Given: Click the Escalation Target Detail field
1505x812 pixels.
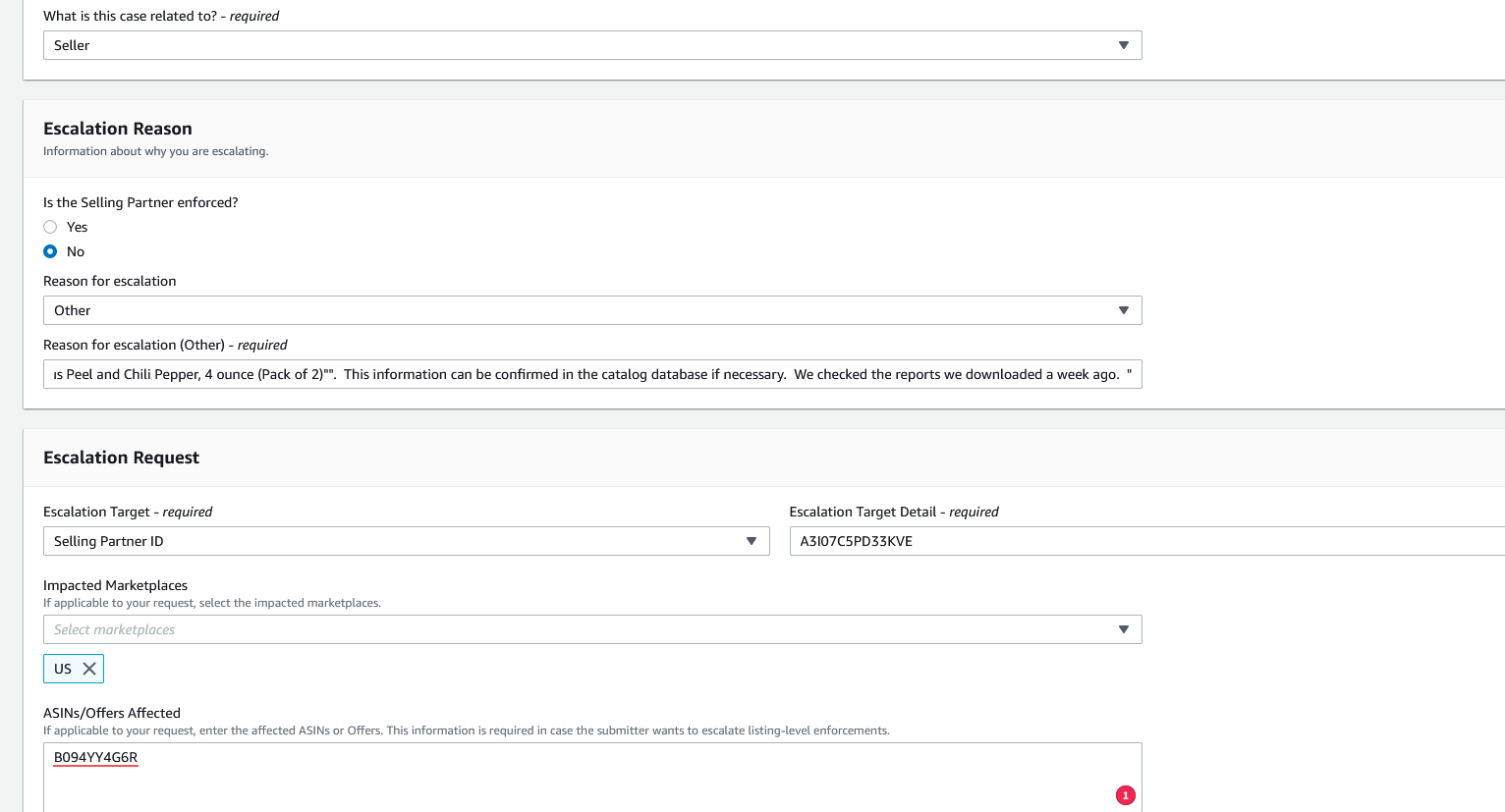Looking at the screenshot, I should pyautogui.click(x=1147, y=541).
